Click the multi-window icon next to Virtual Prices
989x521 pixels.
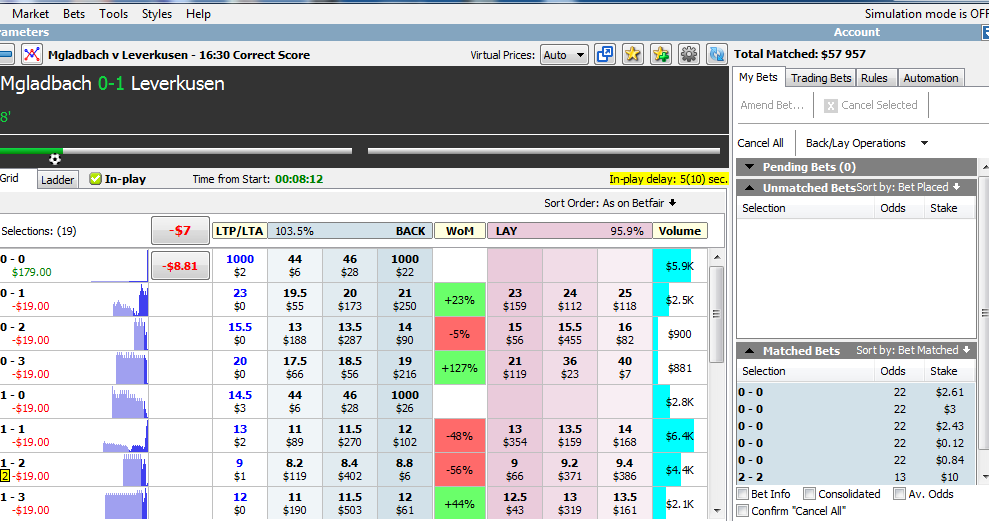pos(604,54)
